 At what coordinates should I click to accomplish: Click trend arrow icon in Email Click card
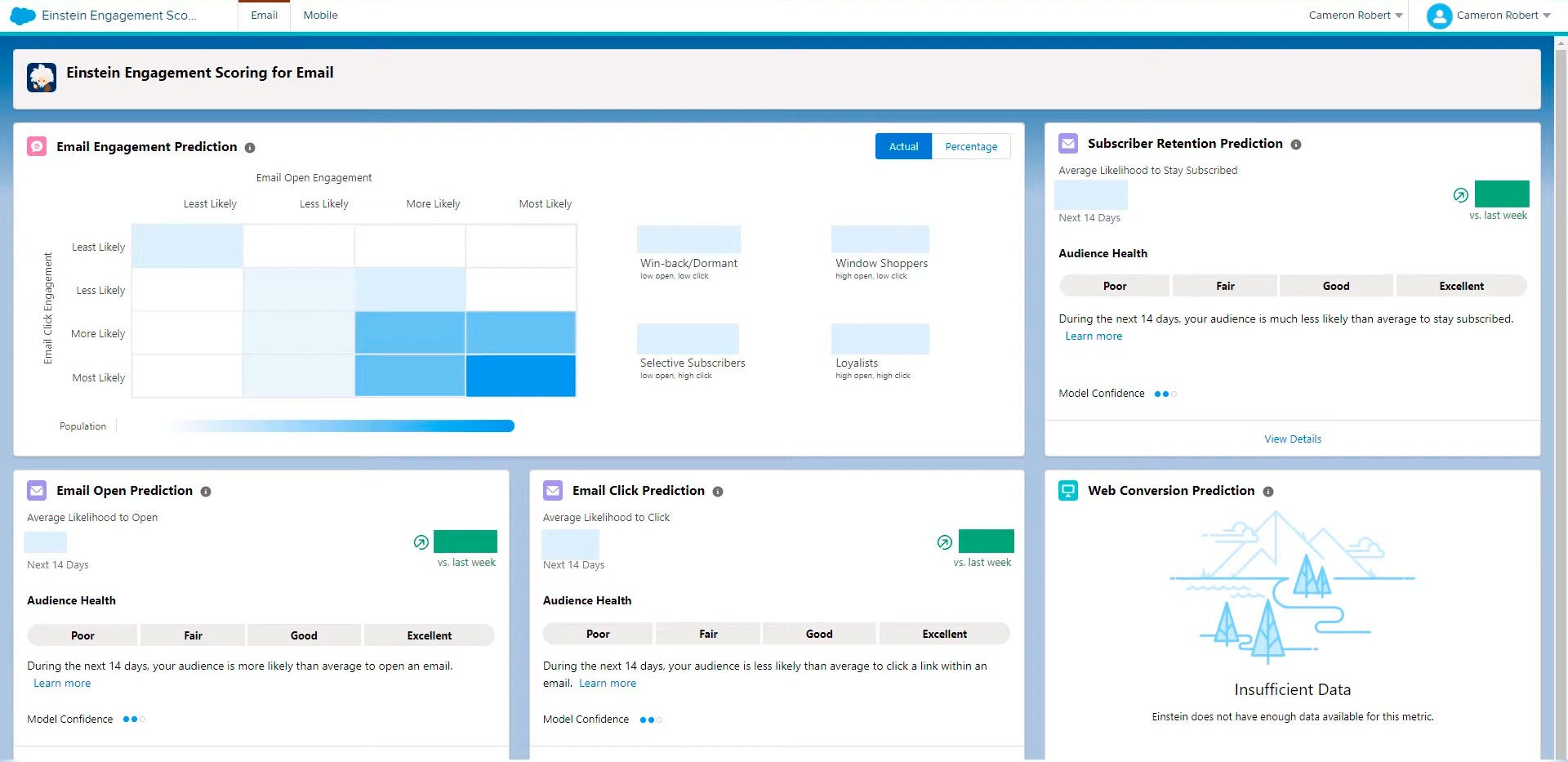pyautogui.click(x=945, y=542)
